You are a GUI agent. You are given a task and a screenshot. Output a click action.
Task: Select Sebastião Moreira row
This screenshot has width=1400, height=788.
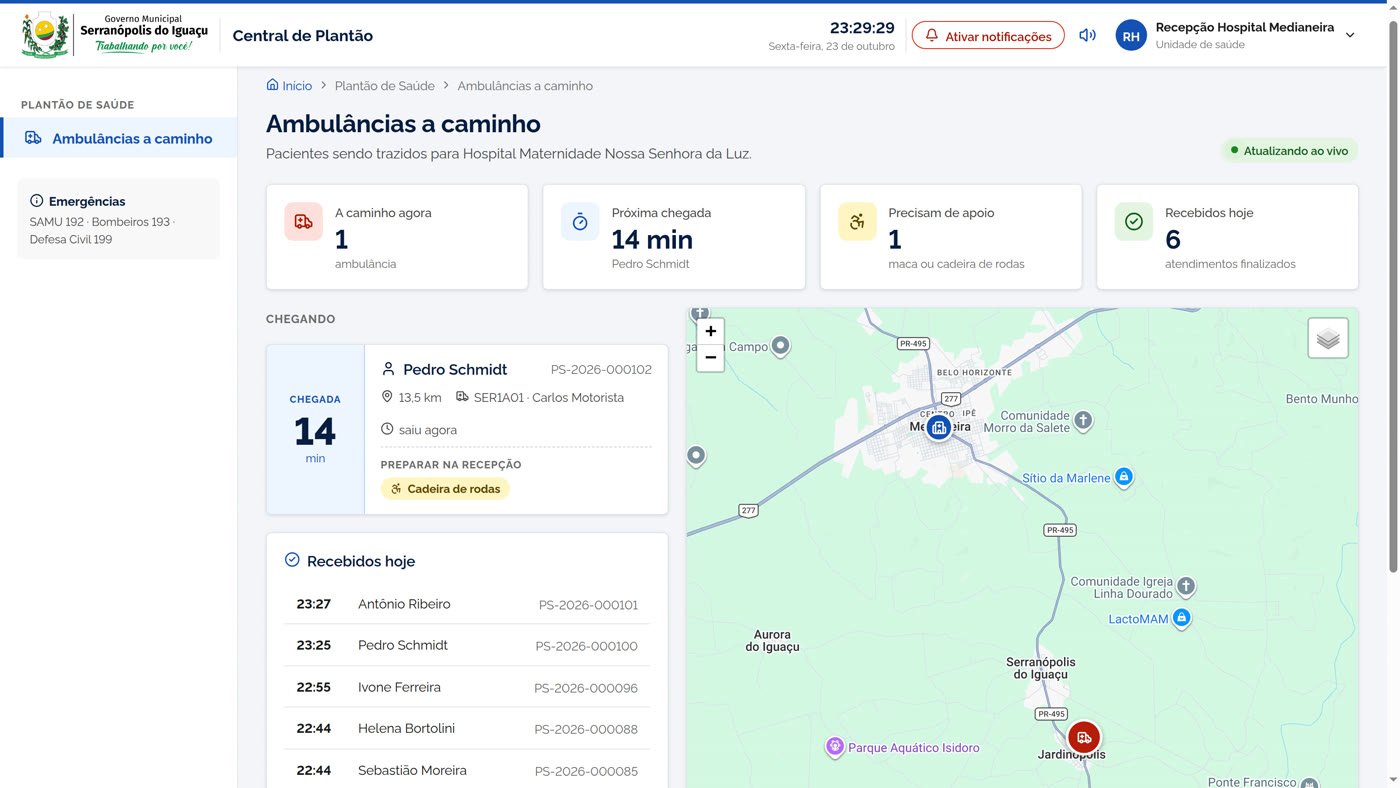point(467,770)
